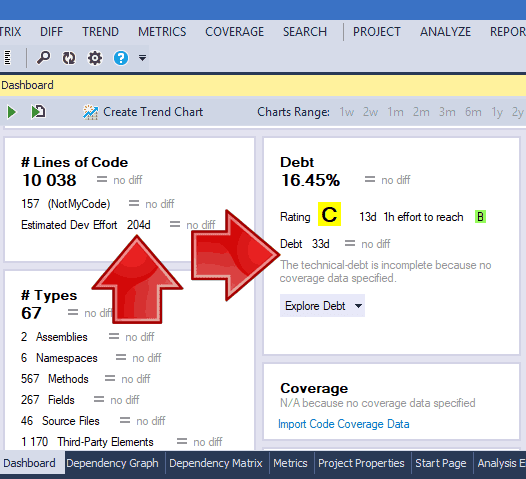Switch to the Dependency Matrix tab

tap(216, 463)
